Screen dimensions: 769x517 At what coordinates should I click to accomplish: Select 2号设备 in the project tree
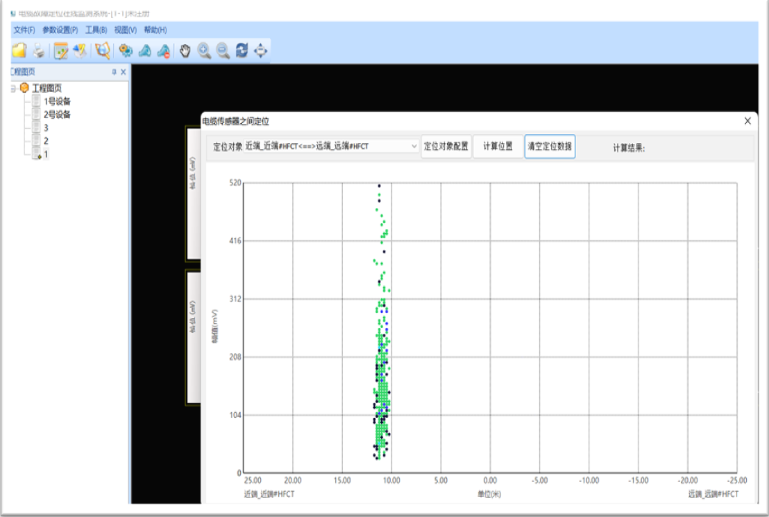coord(57,114)
